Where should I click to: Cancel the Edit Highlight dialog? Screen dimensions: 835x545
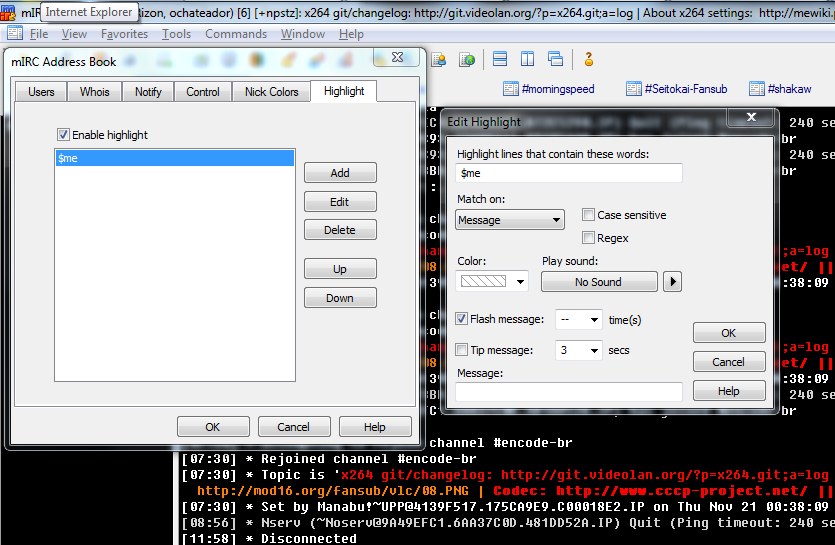pyautogui.click(x=728, y=362)
